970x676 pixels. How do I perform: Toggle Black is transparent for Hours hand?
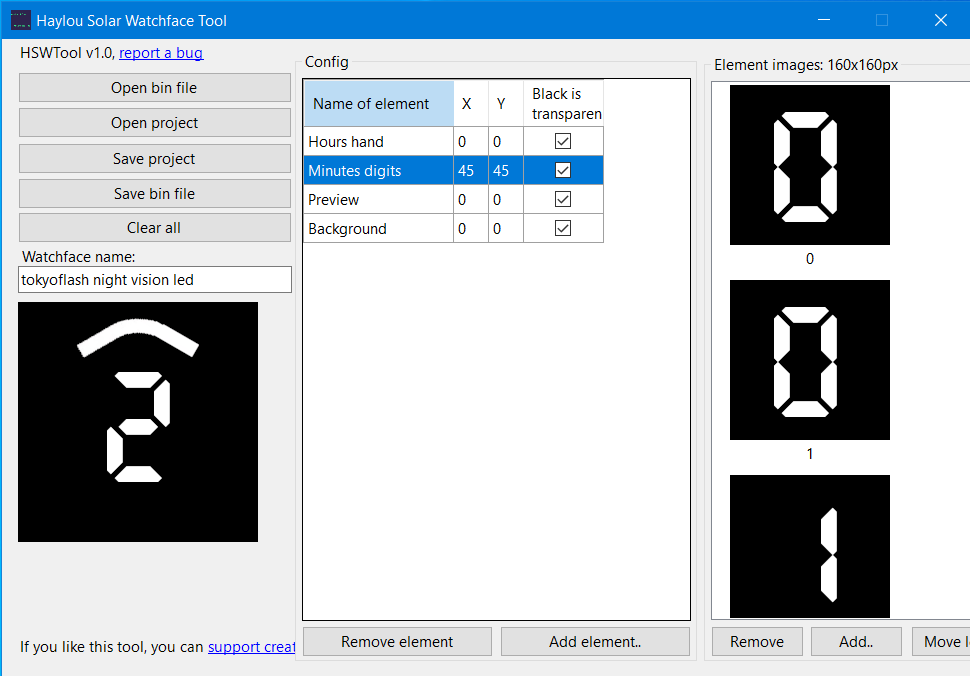[x=563, y=141]
